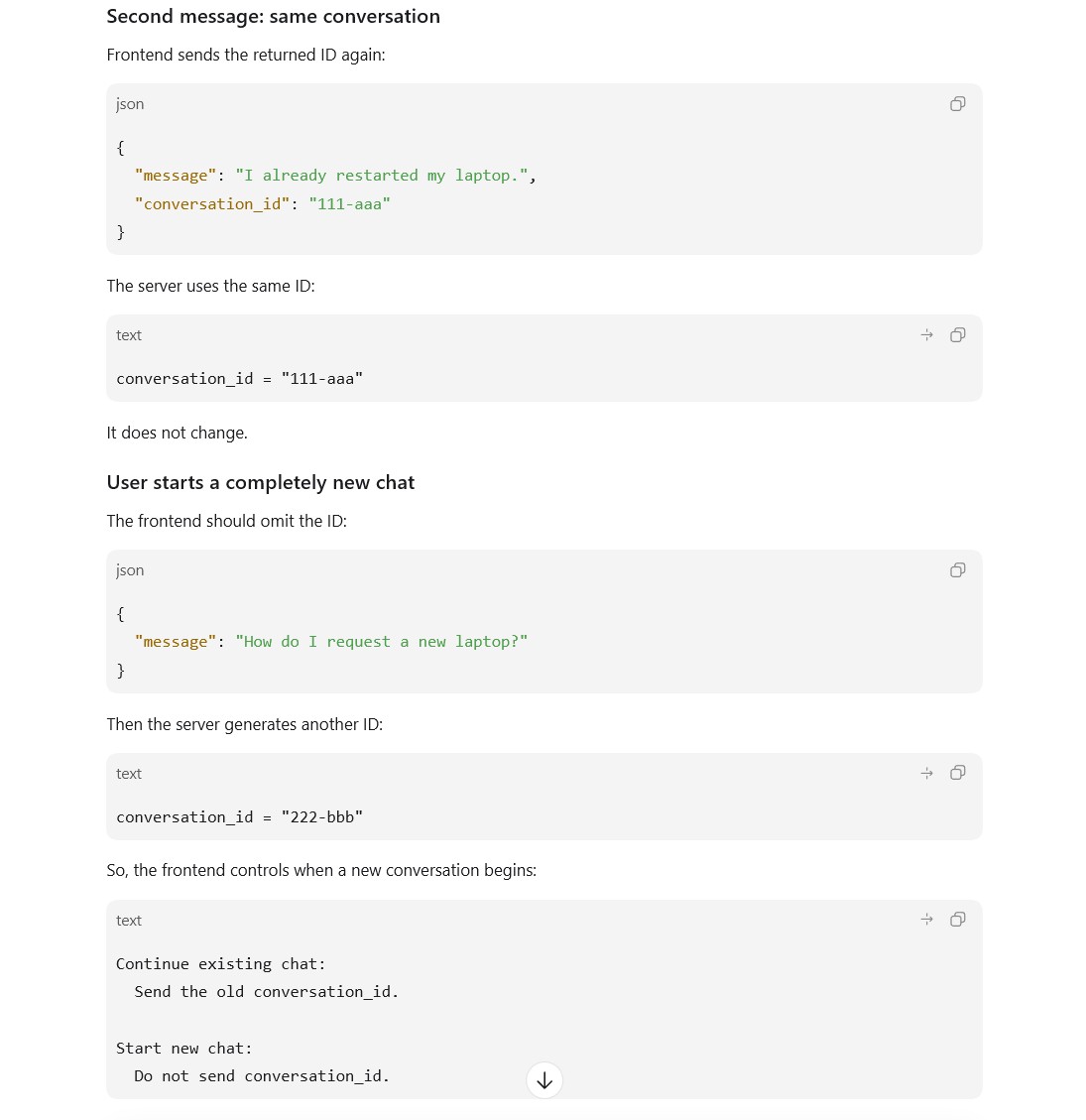Copy the text block with conversation_id "111-aaa"
The image size is (1086, 1120).
tap(957, 335)
